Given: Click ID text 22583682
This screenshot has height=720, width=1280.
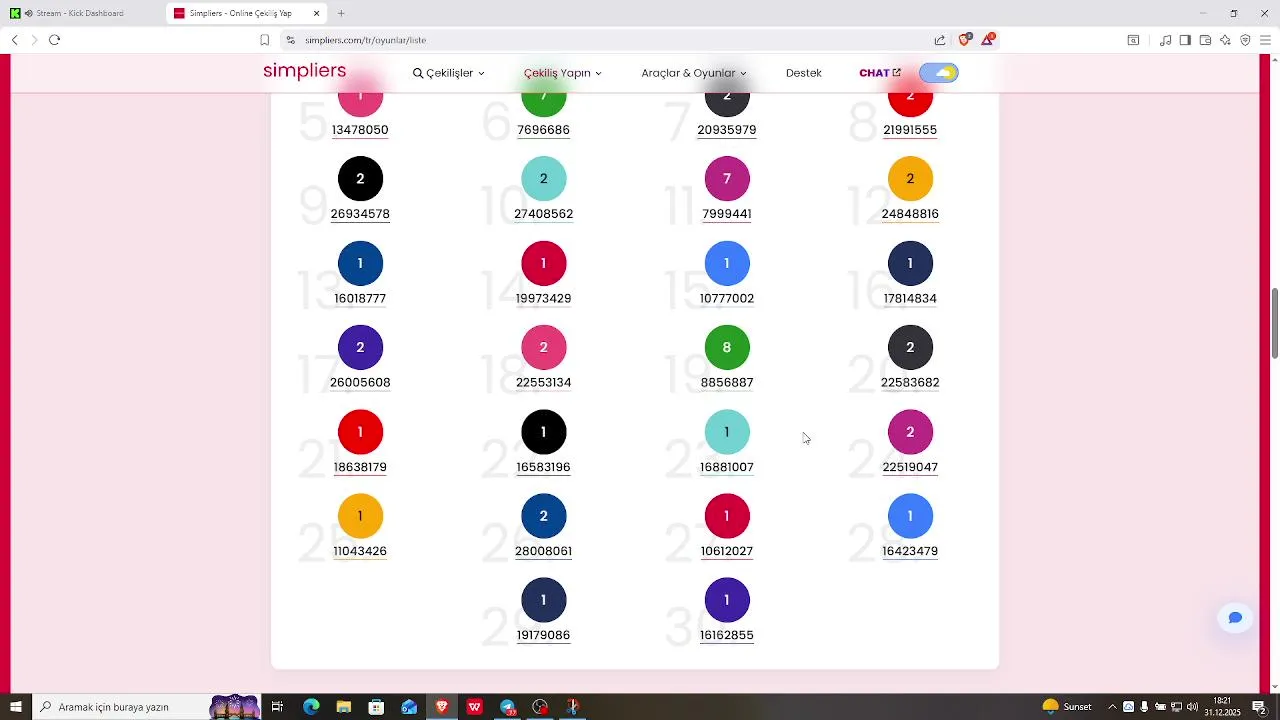Looking at the screenshot, I should [x=910, y=383].
